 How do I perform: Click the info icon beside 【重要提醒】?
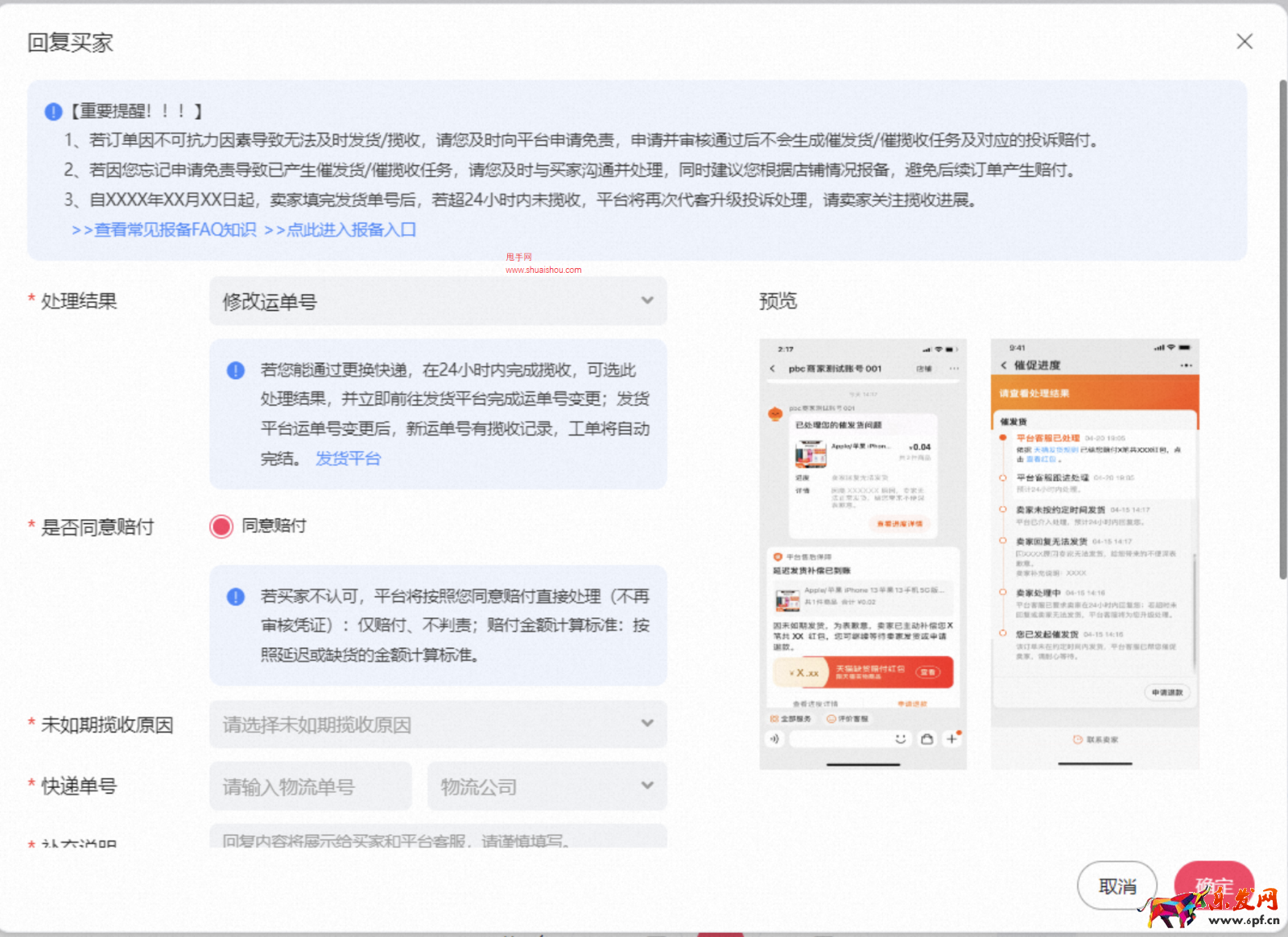click(53, 111)
